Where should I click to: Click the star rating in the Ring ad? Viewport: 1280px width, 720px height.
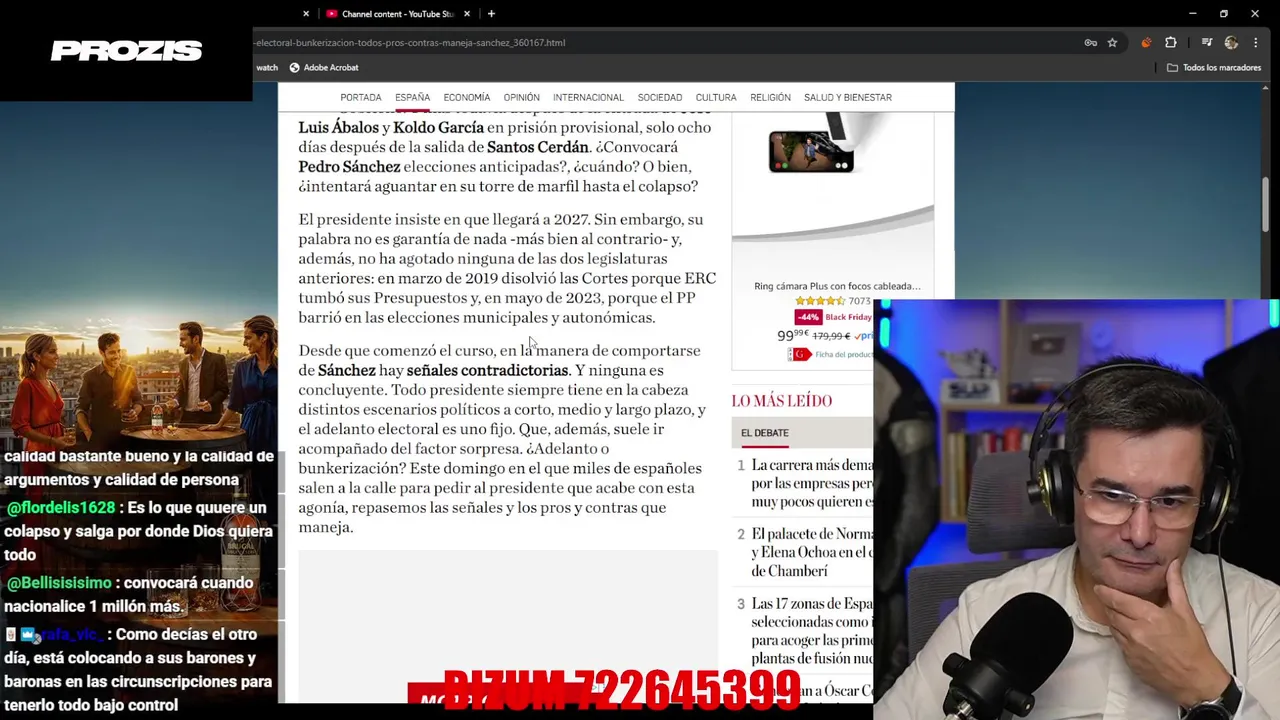[x=820, y=301]
